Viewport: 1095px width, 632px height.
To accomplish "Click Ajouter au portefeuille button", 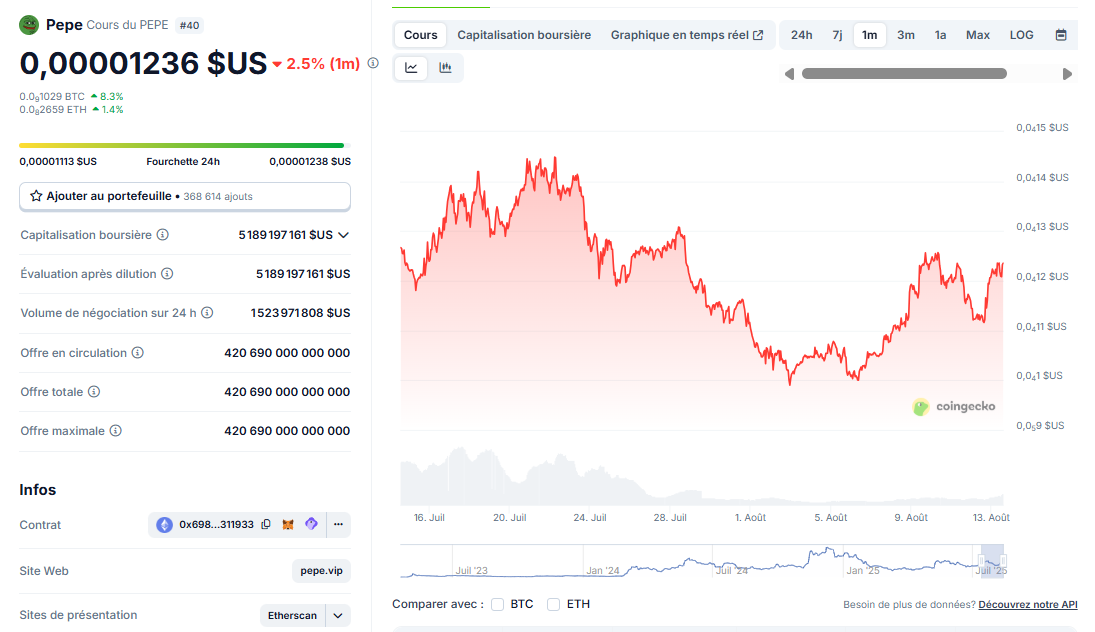I will coord(184,196).
